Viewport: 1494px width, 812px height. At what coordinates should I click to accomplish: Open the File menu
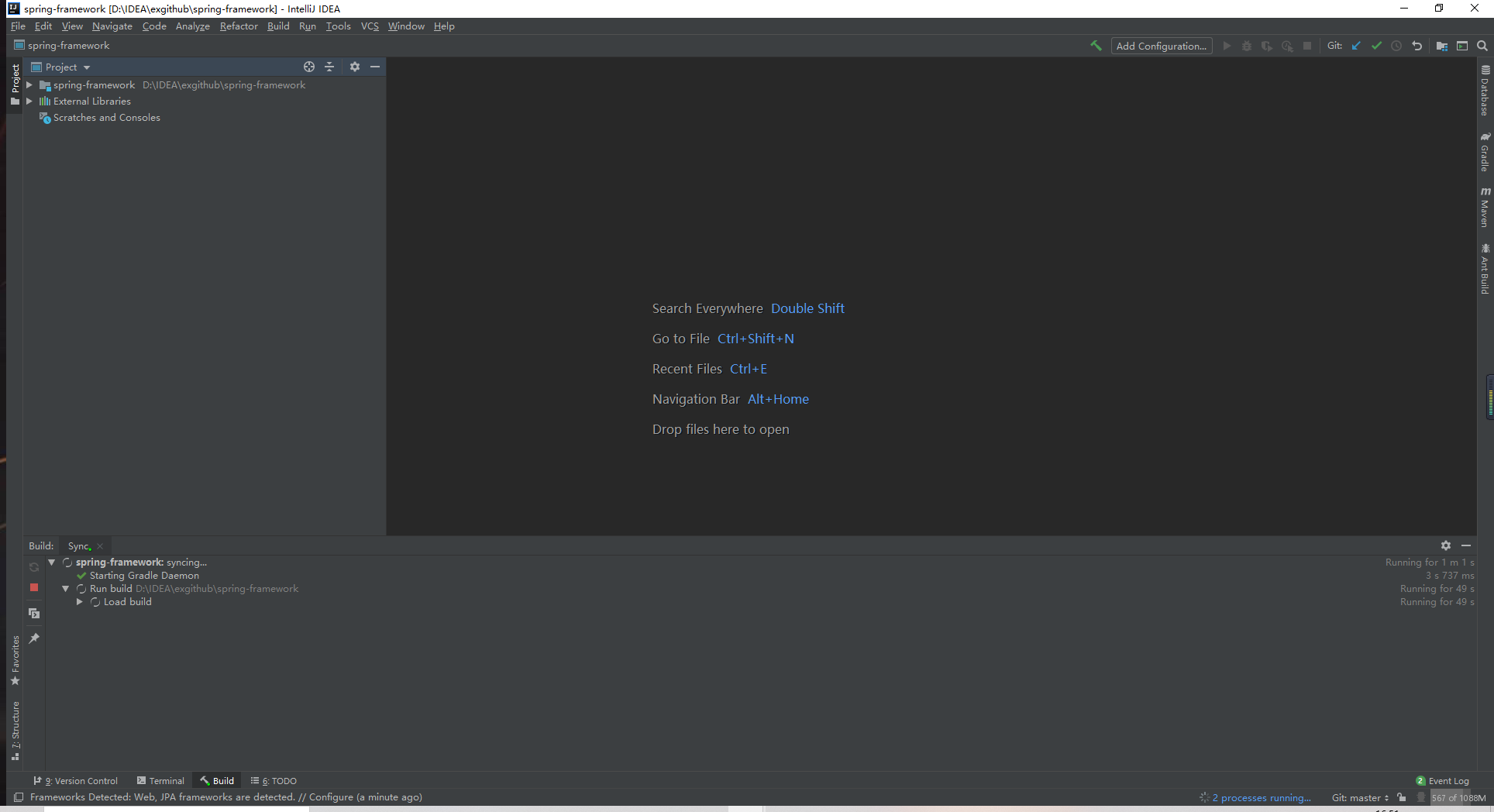pyautogui.click(x=18, y=26)
